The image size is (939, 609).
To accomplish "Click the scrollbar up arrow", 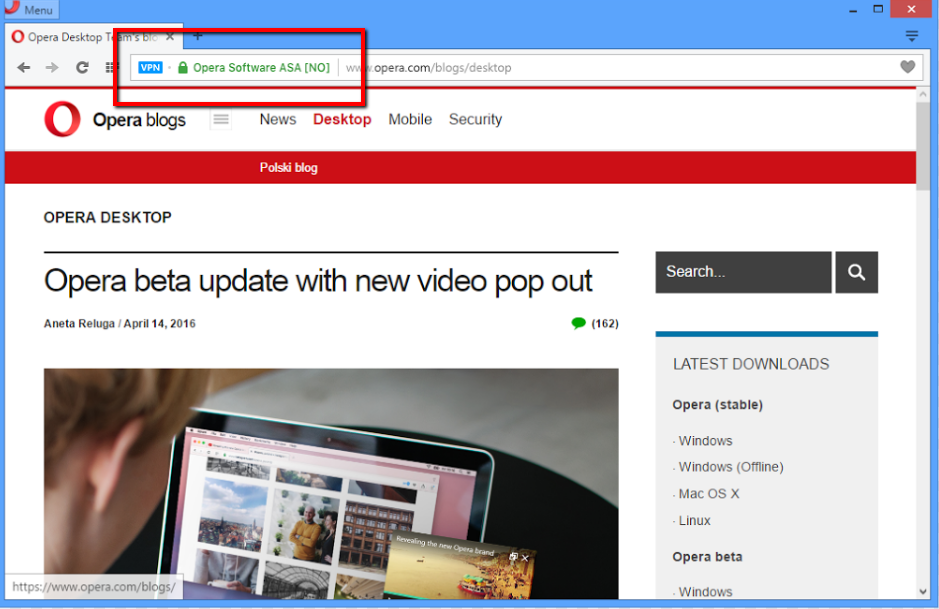I will coord(923,95).
